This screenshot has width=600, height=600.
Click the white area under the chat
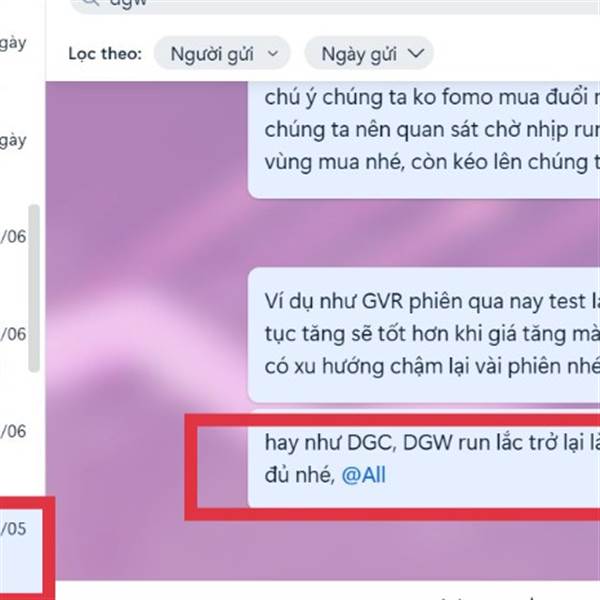pos(325,590)
